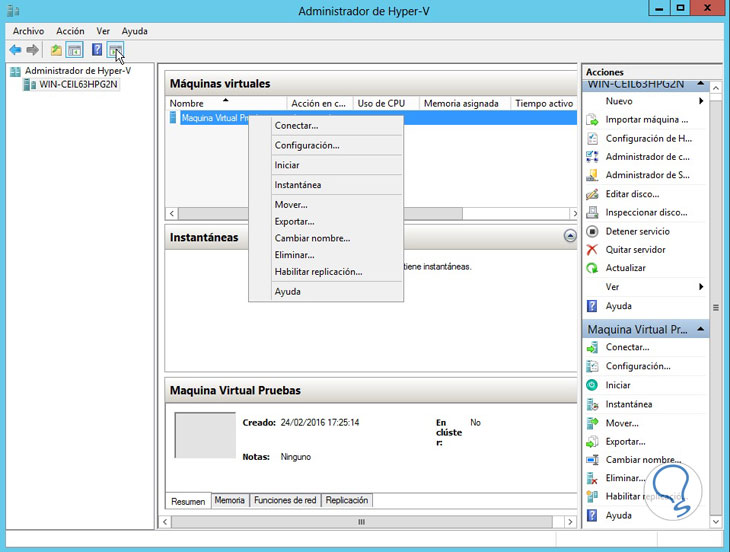Click Cambiar nombre icon in Acciones pane
The height and width of the screenshot is (552, 730).
(592, 460)
